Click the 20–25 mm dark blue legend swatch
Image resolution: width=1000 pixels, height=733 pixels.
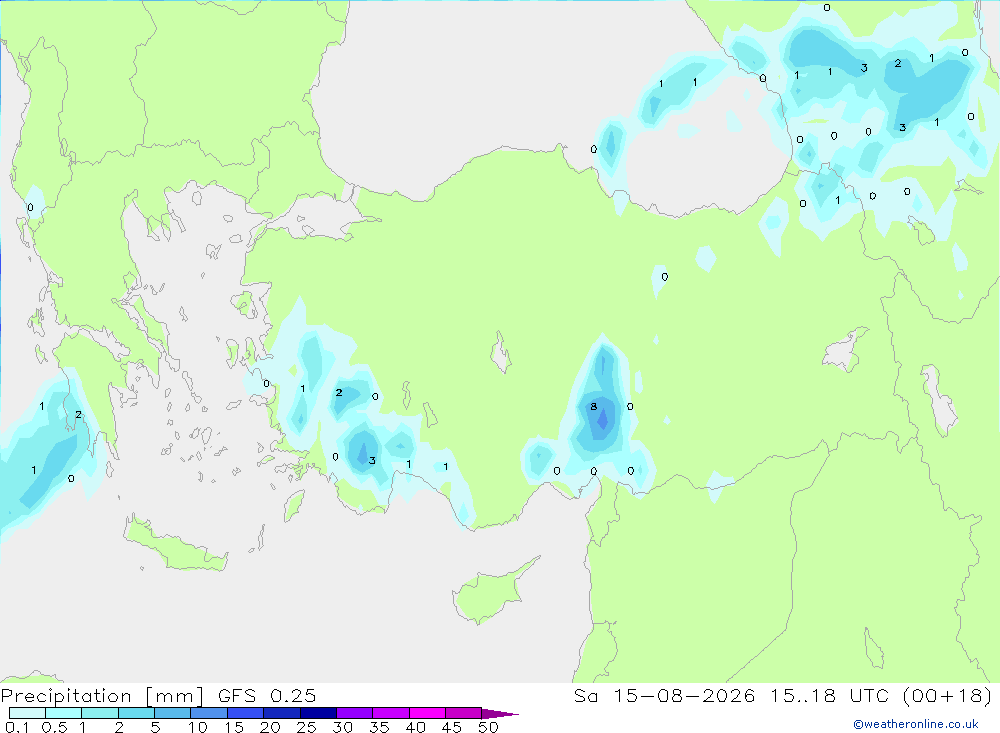coord(282,713)
